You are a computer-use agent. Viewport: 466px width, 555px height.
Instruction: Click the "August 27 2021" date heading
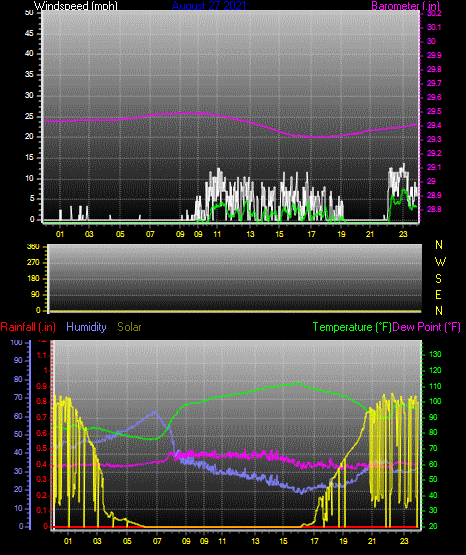209,6
